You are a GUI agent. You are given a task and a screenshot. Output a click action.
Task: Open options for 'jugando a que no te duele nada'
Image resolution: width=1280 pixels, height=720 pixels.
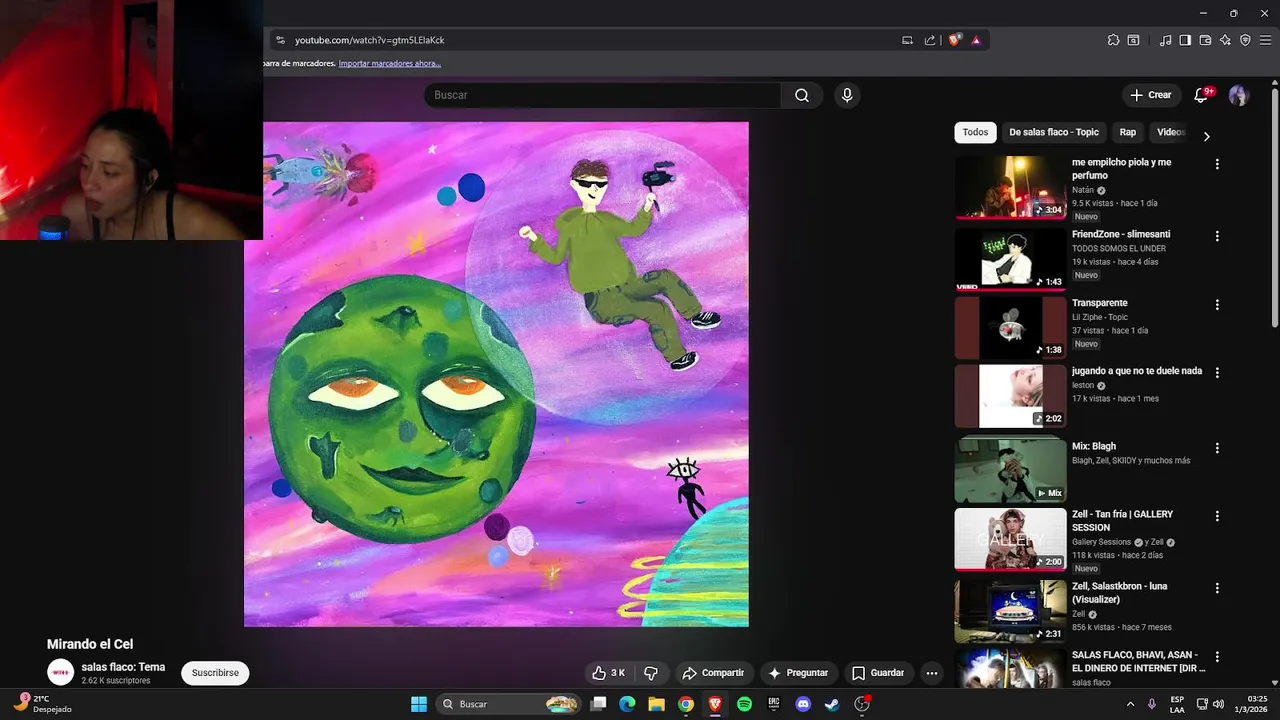[1217, 372]
